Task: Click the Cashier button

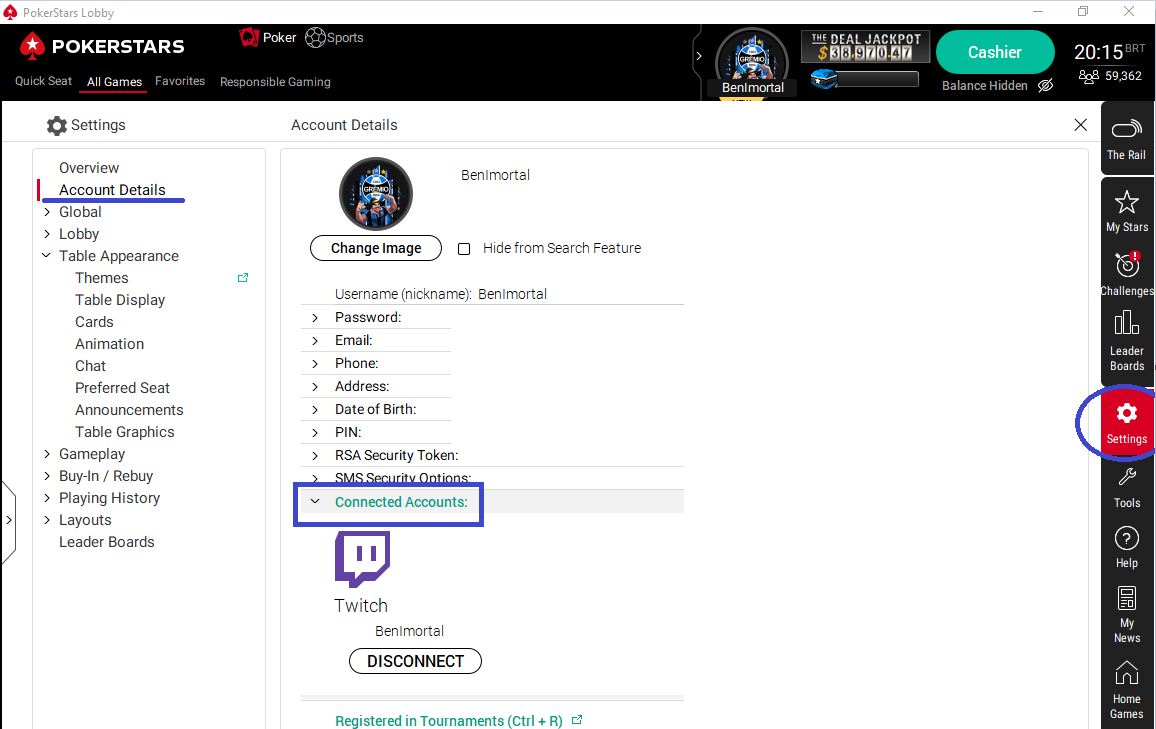Action: pyautogui.click(x=995, y=52)
